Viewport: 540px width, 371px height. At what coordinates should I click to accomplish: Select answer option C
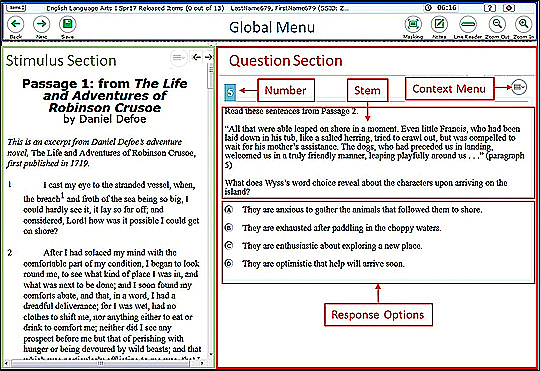pyautogui.click(x=229, y=246)
